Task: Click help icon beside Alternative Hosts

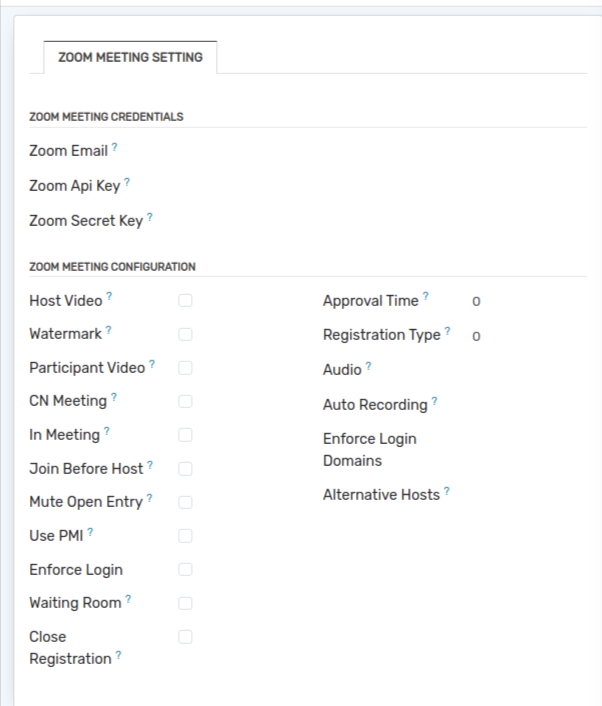Action: (x=447, y=491)
